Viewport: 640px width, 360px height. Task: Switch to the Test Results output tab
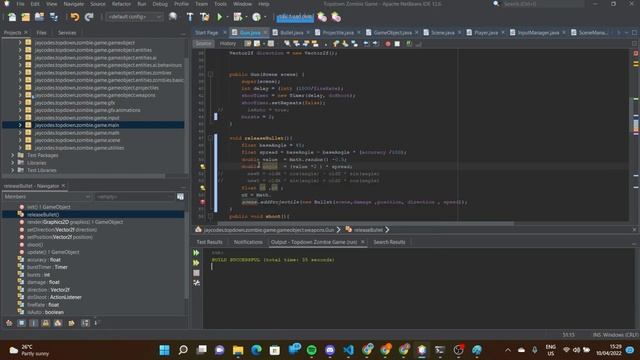pos(209,242)
